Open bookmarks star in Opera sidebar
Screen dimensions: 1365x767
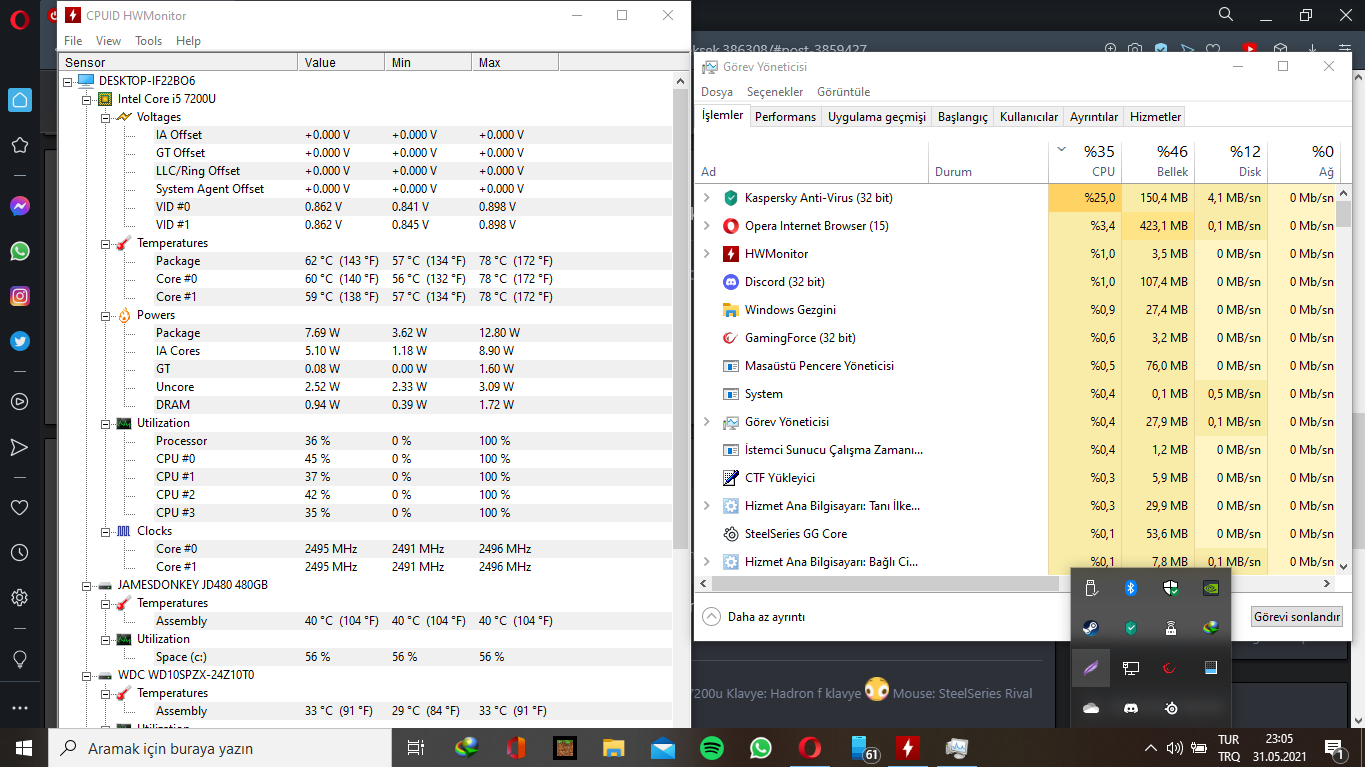click(19, 145)
